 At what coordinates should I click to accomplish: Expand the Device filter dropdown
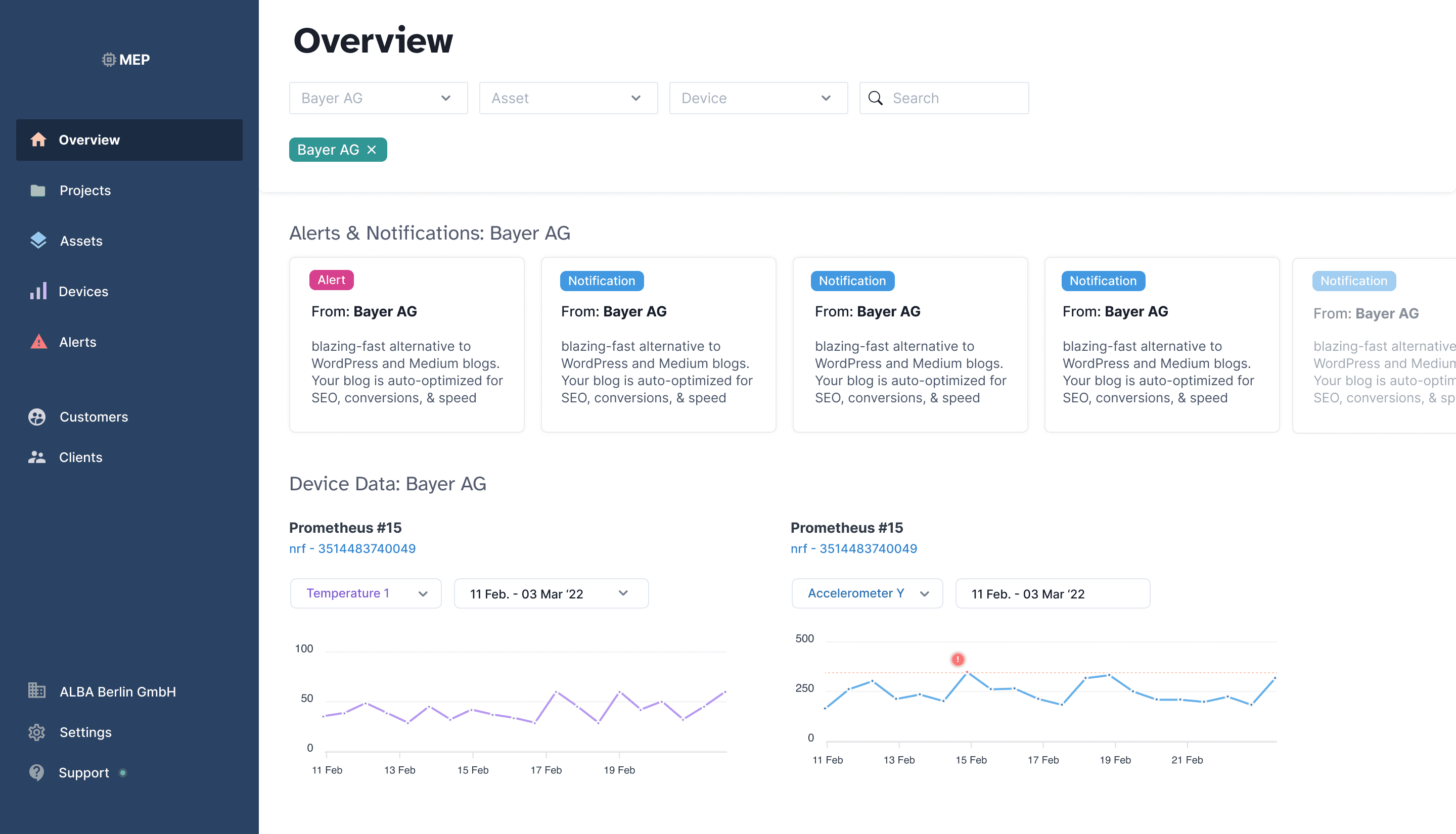tap(758, 98)
